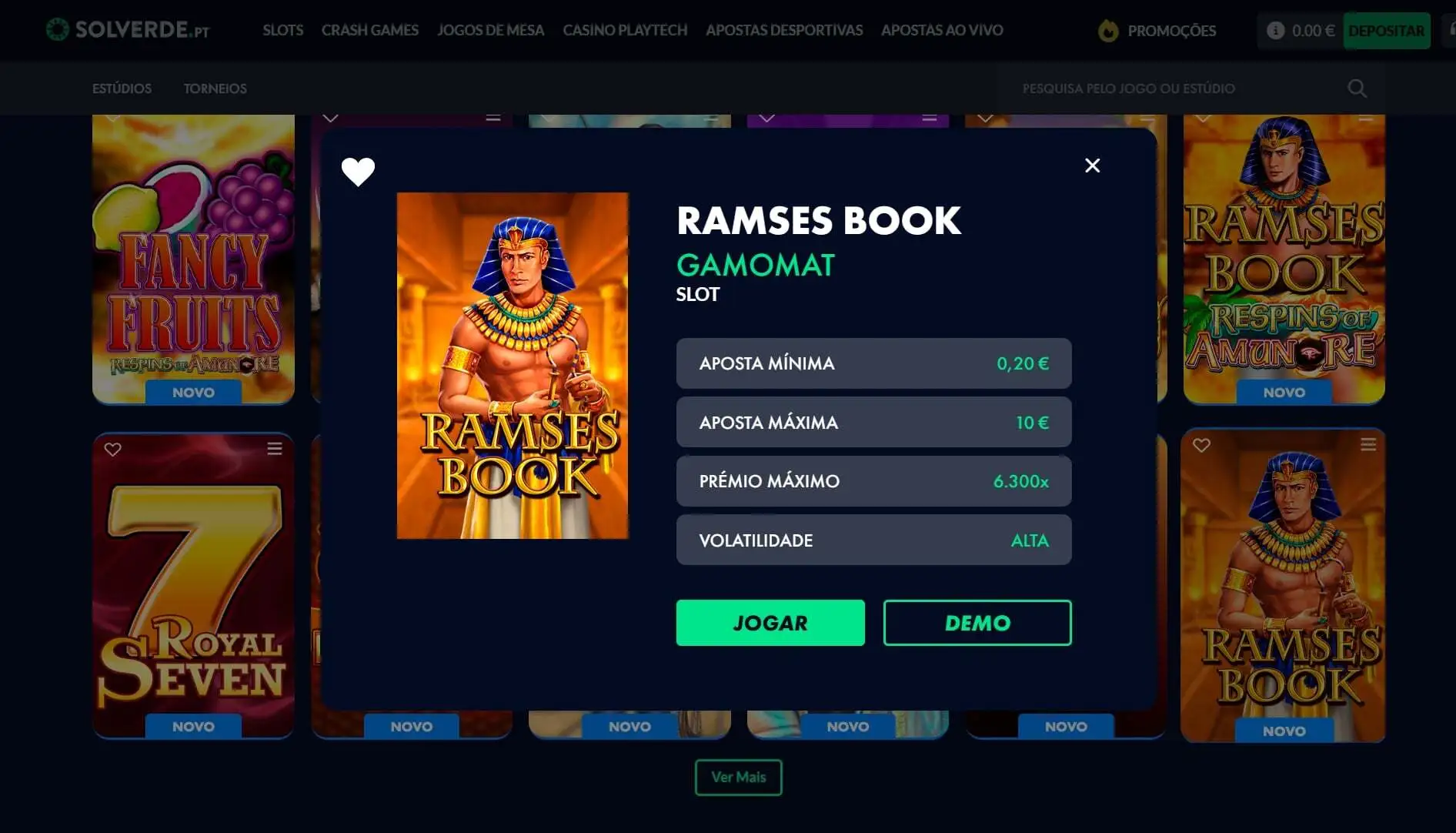The height and width of the screenshot is (833, 1456).
Task: Click the Depositar button
Action: [x=1387, y=31]
